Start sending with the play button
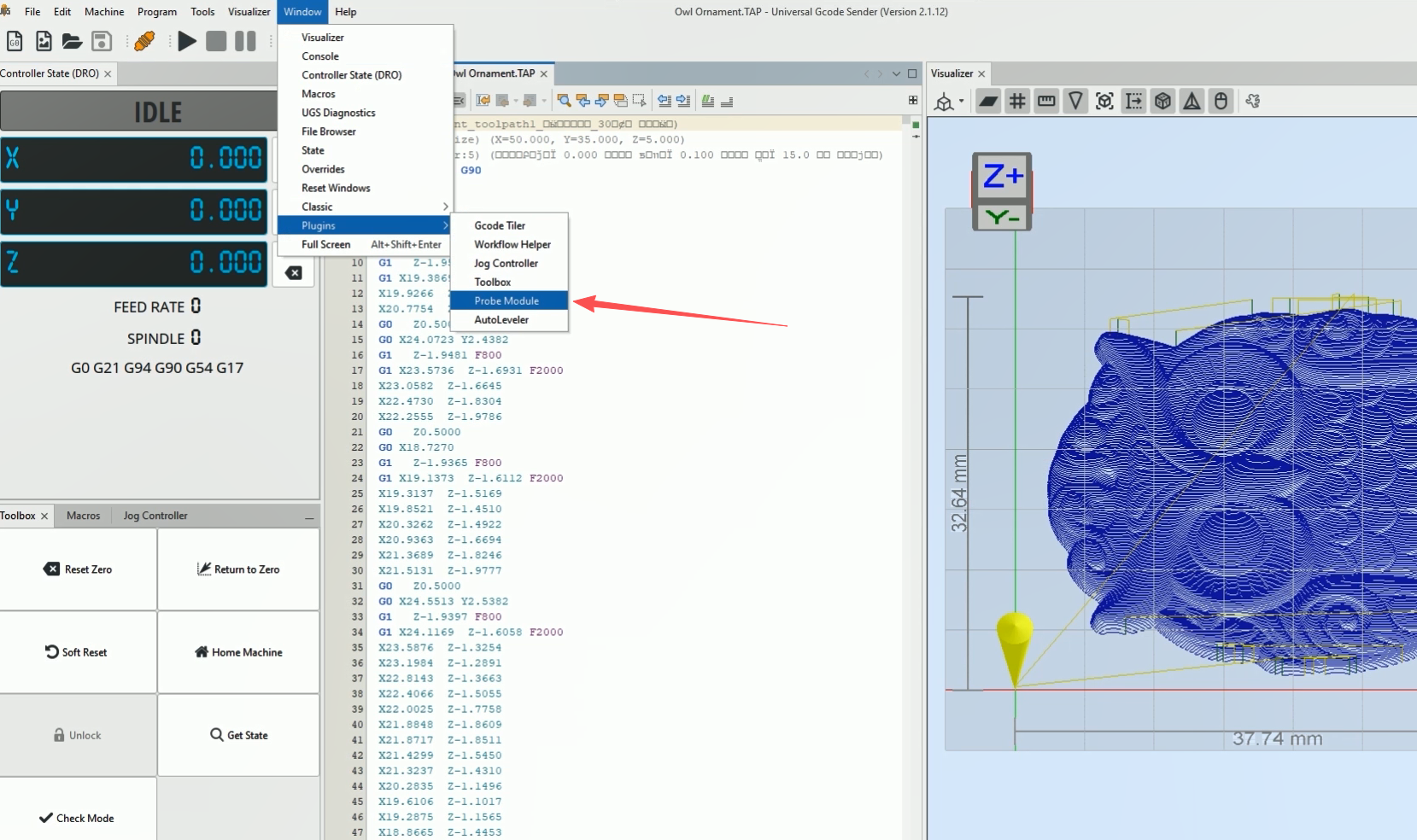The height and width of the screenshot is (840, 1417). [187, 41]
